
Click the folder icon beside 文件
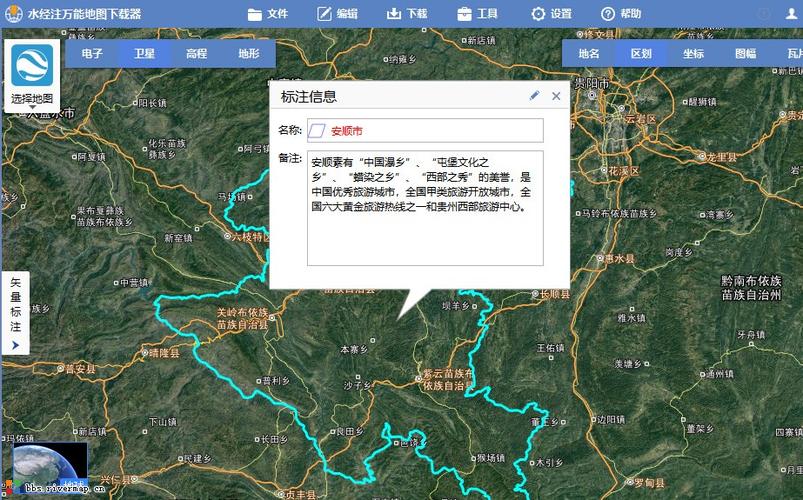(x=255, y=14)
